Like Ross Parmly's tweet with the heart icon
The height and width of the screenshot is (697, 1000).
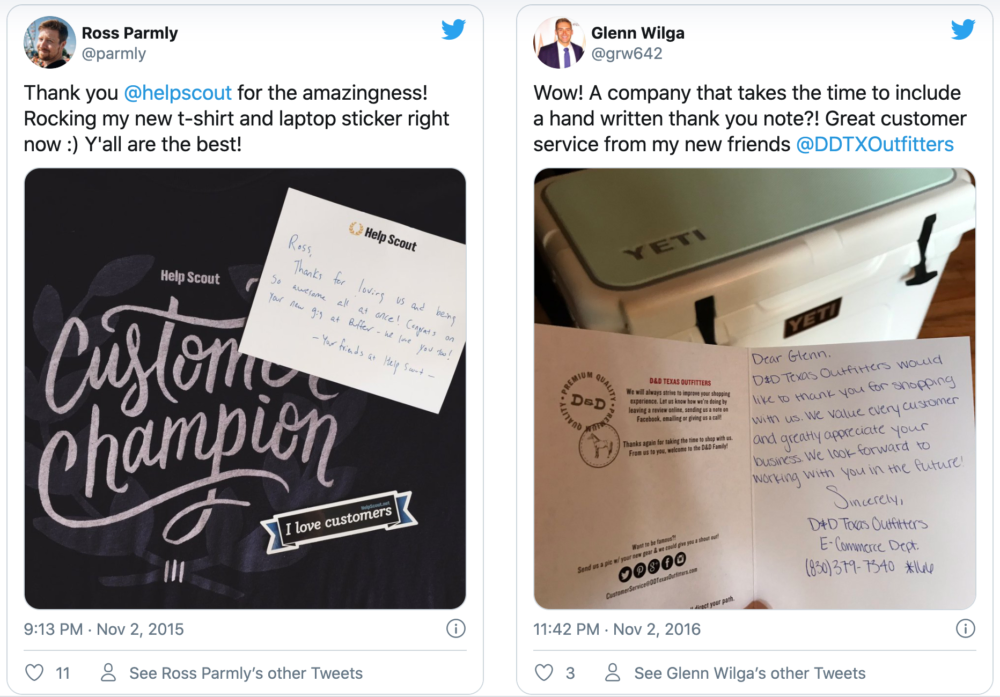[x=34, y=673]
